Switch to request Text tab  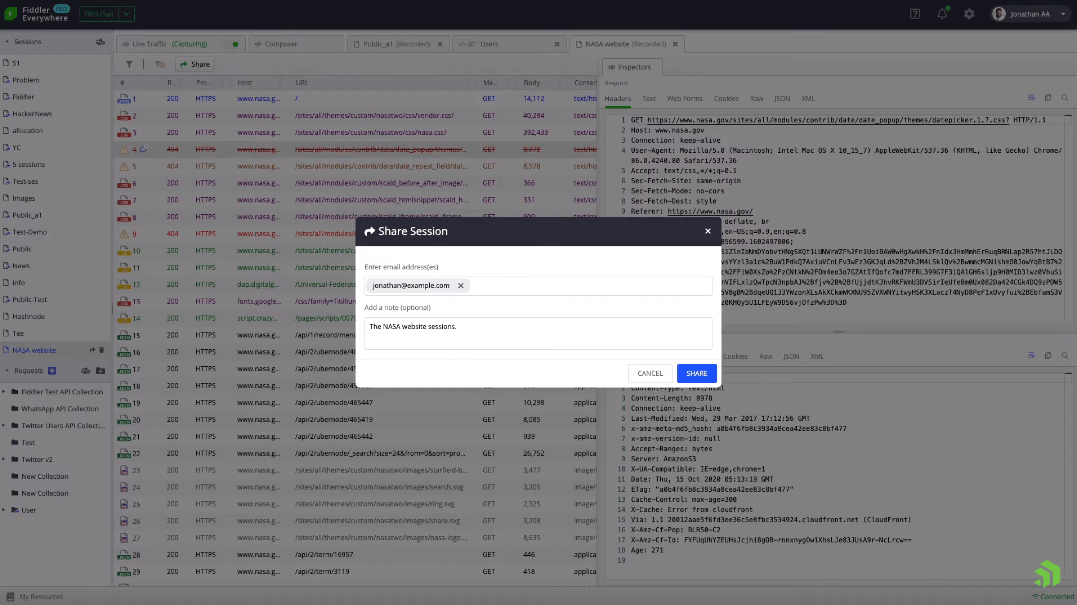coord(648,99)
